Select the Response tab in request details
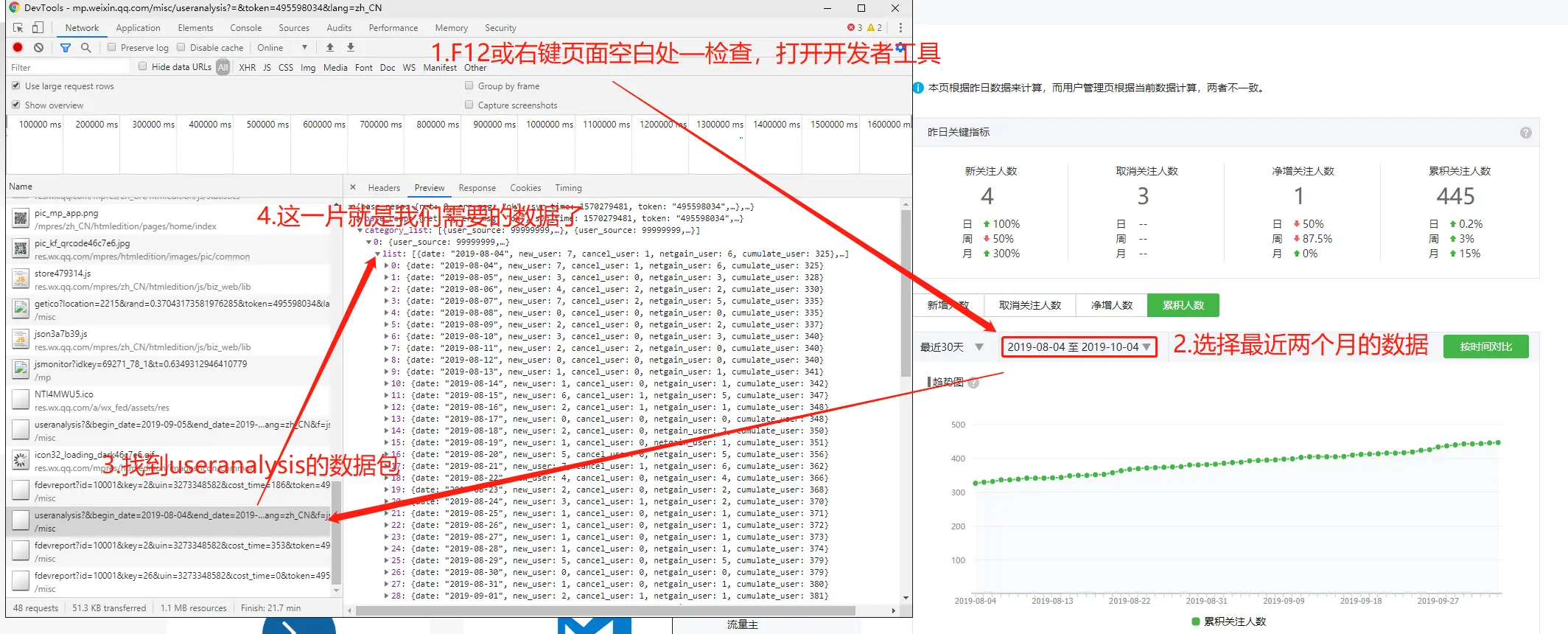 (477, 188)
